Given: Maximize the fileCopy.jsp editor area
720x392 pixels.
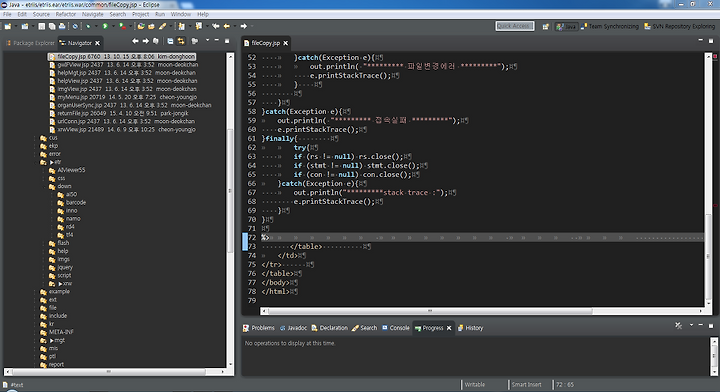Looking at the screenshot, I should tap(711, 41).
